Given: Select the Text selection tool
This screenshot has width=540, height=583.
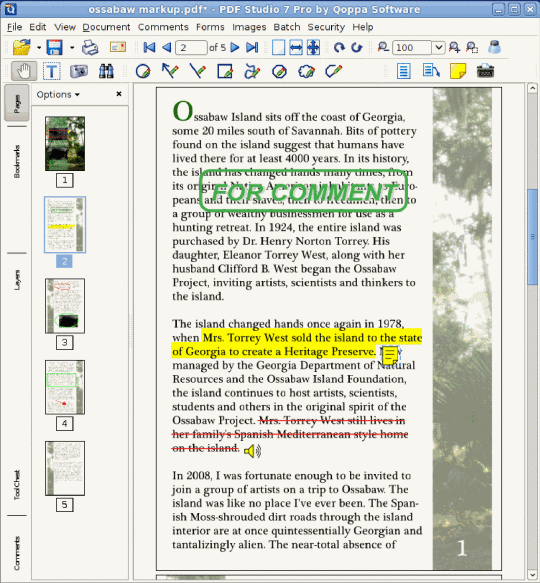Looking at the screenshot, I should (52, 71).
